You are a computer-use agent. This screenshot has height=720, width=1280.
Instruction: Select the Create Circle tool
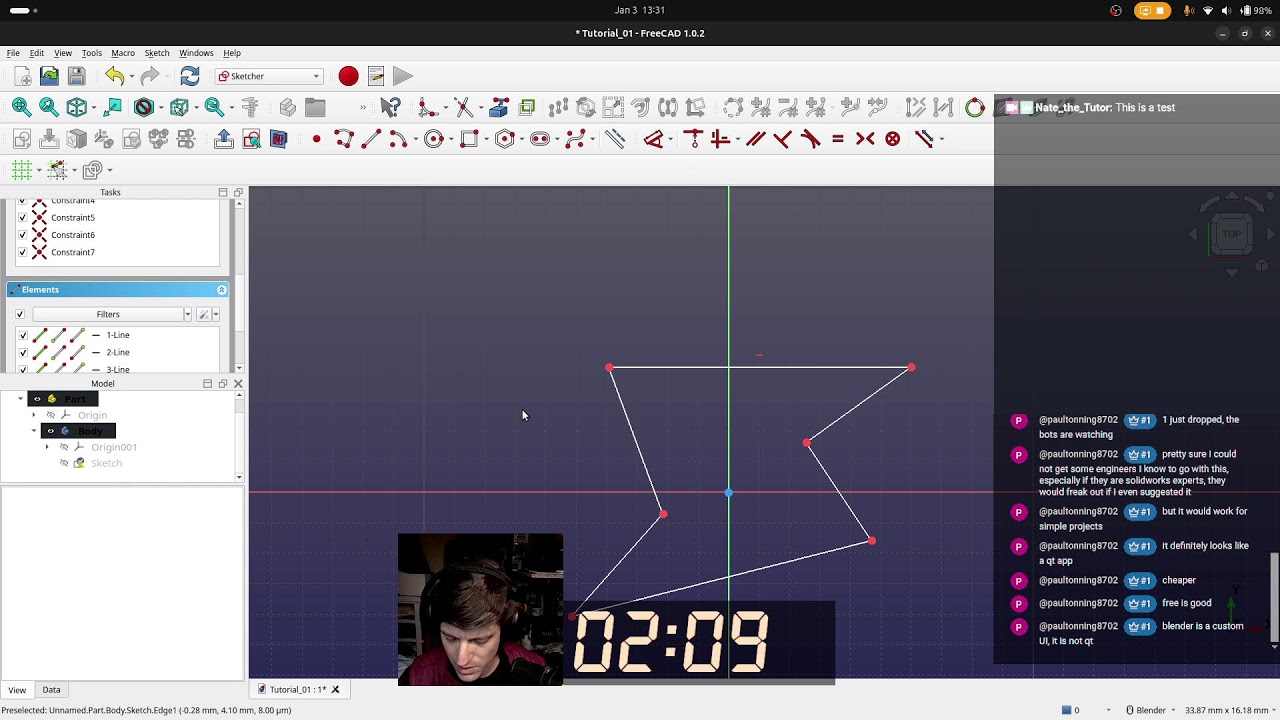click(x=434, y=139)
